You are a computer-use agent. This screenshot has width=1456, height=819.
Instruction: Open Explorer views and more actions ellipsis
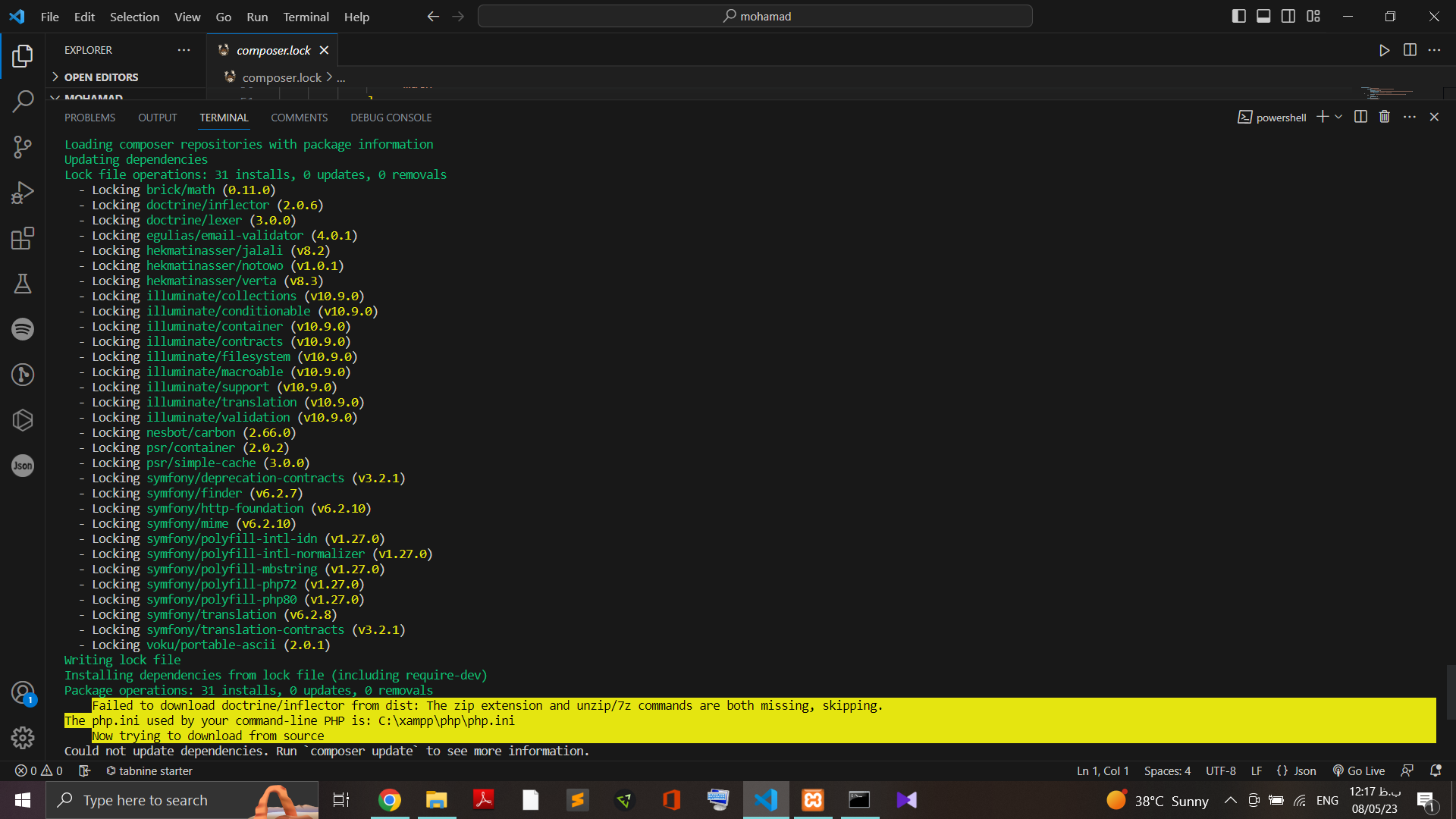[184, 50]
